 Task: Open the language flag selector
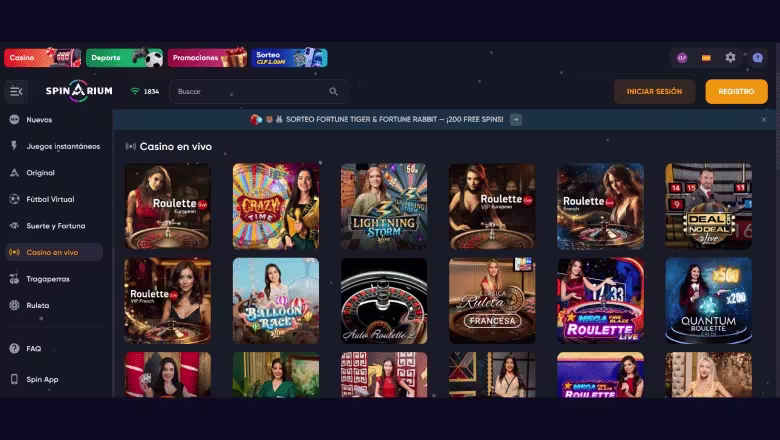tap(706, 58)
